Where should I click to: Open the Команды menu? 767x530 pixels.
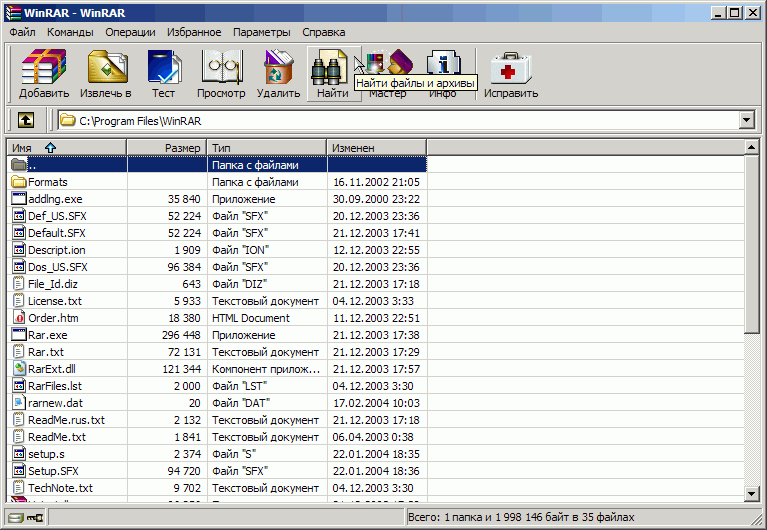pyautogui.click(x=70, y=32)
